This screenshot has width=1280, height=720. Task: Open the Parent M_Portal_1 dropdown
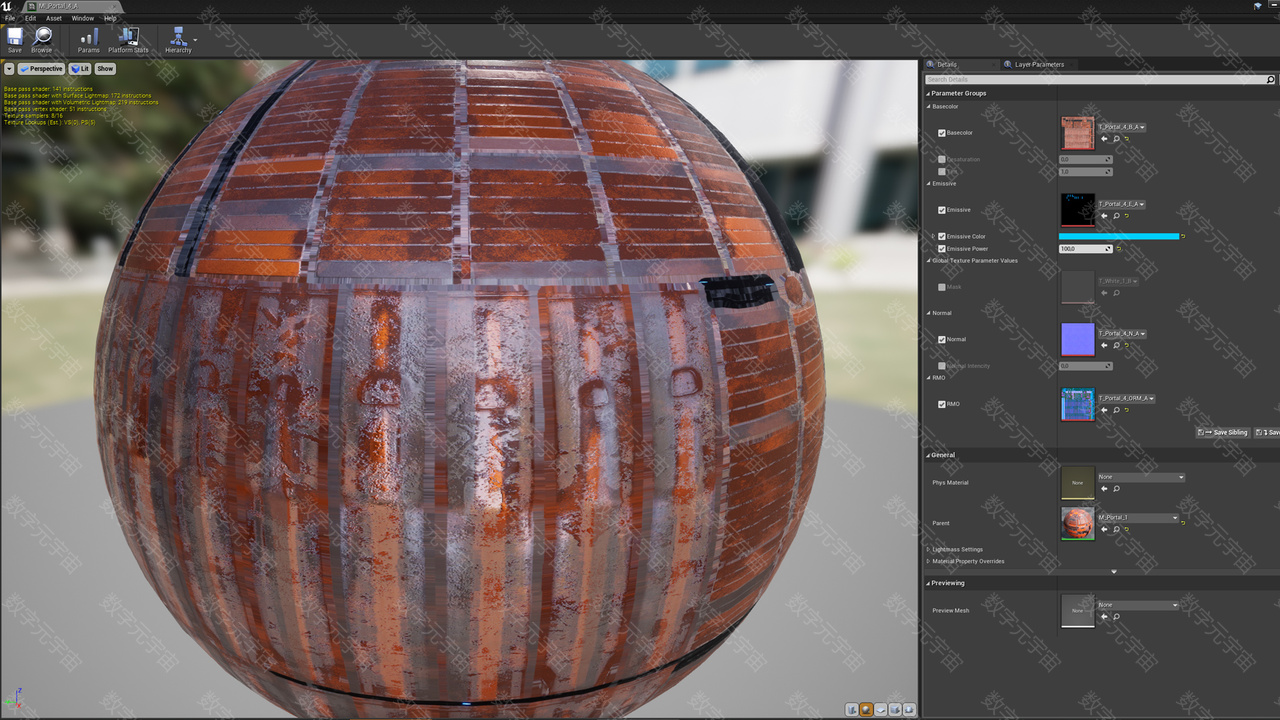(1138, 517)
